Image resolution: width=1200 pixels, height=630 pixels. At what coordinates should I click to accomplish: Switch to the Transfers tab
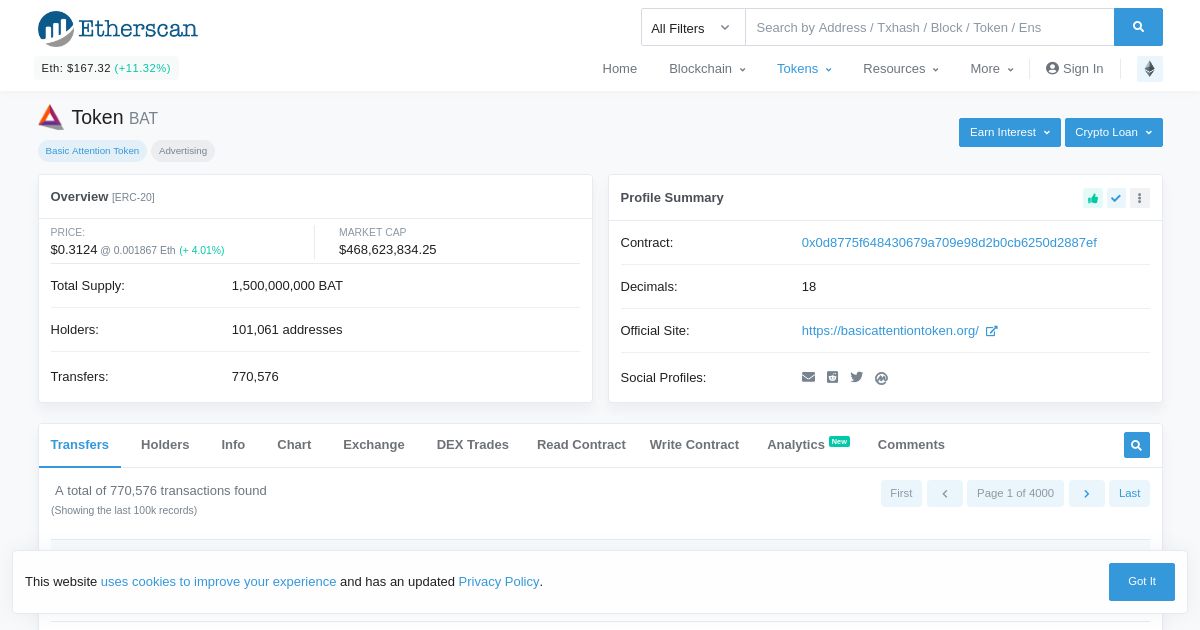tap(80, 445)
